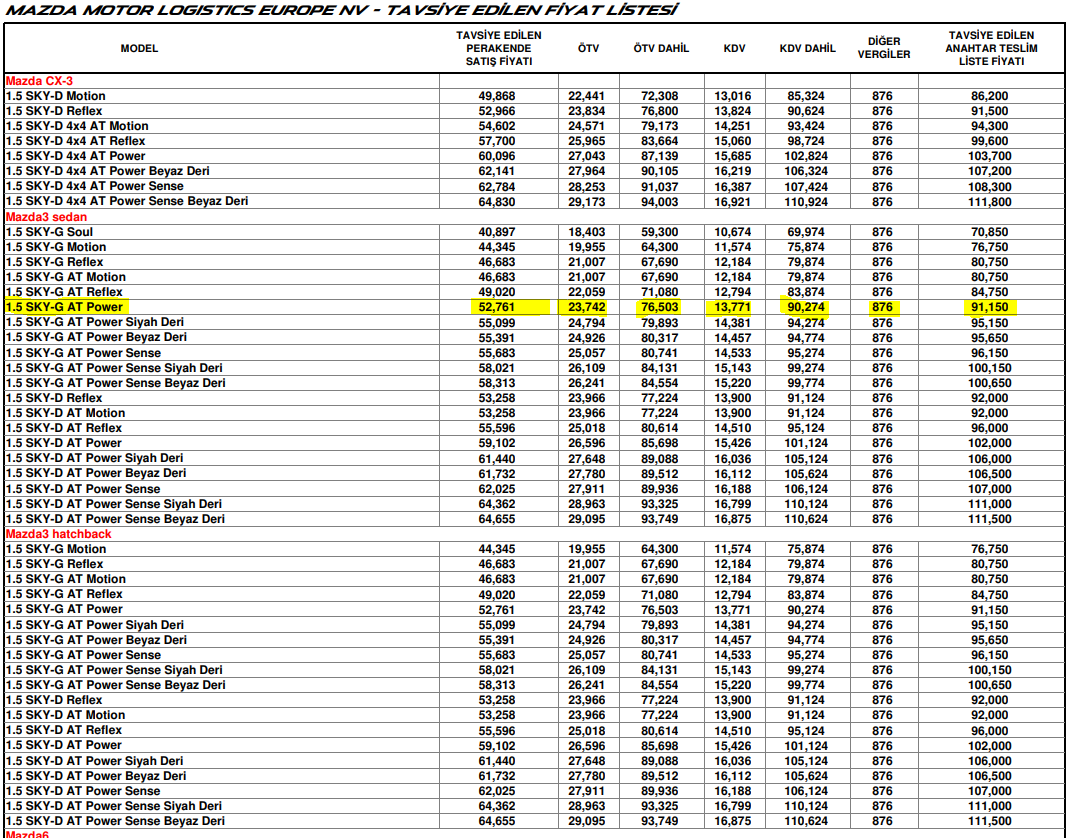Click the KDV DAHİL value 69,974
The height and width of the screenshot is (838, 1075).
[x=806, y=232]
